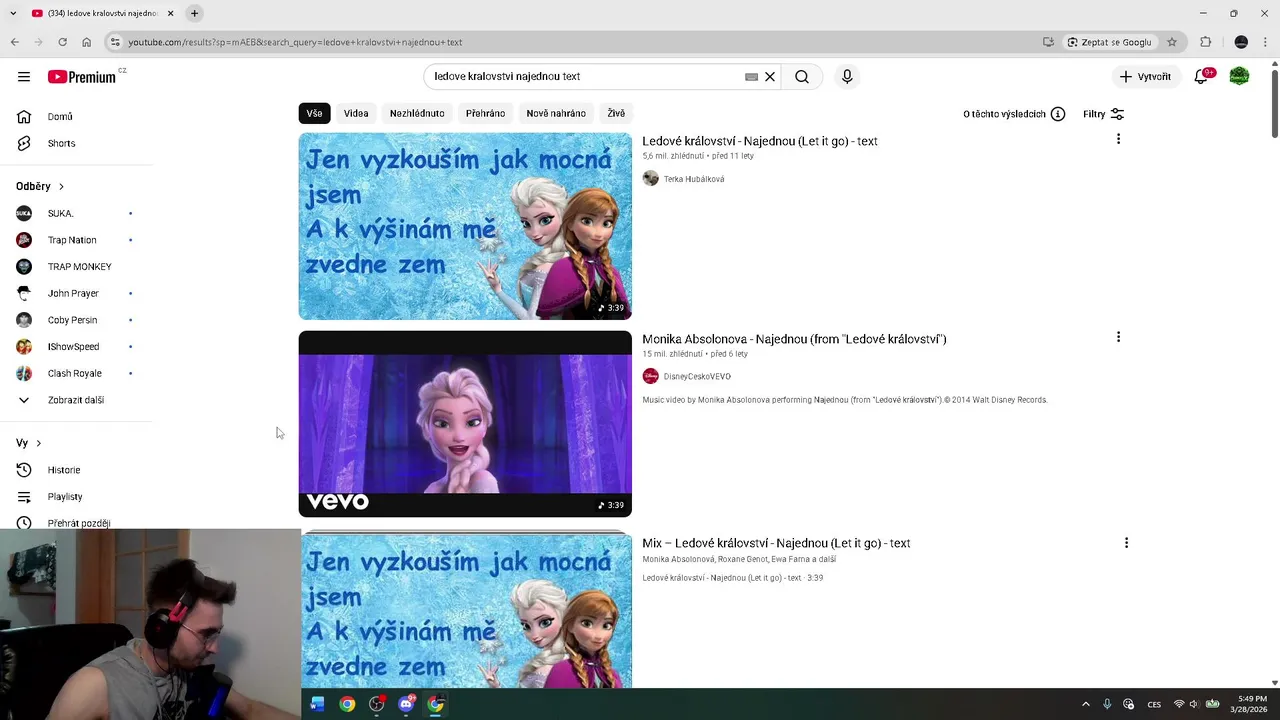Image resolution: width=1280 pixels, height=720 pixels.
Task: Open the Filtry filter panel
Action: pyautogui.click(x=1104, y=114)
